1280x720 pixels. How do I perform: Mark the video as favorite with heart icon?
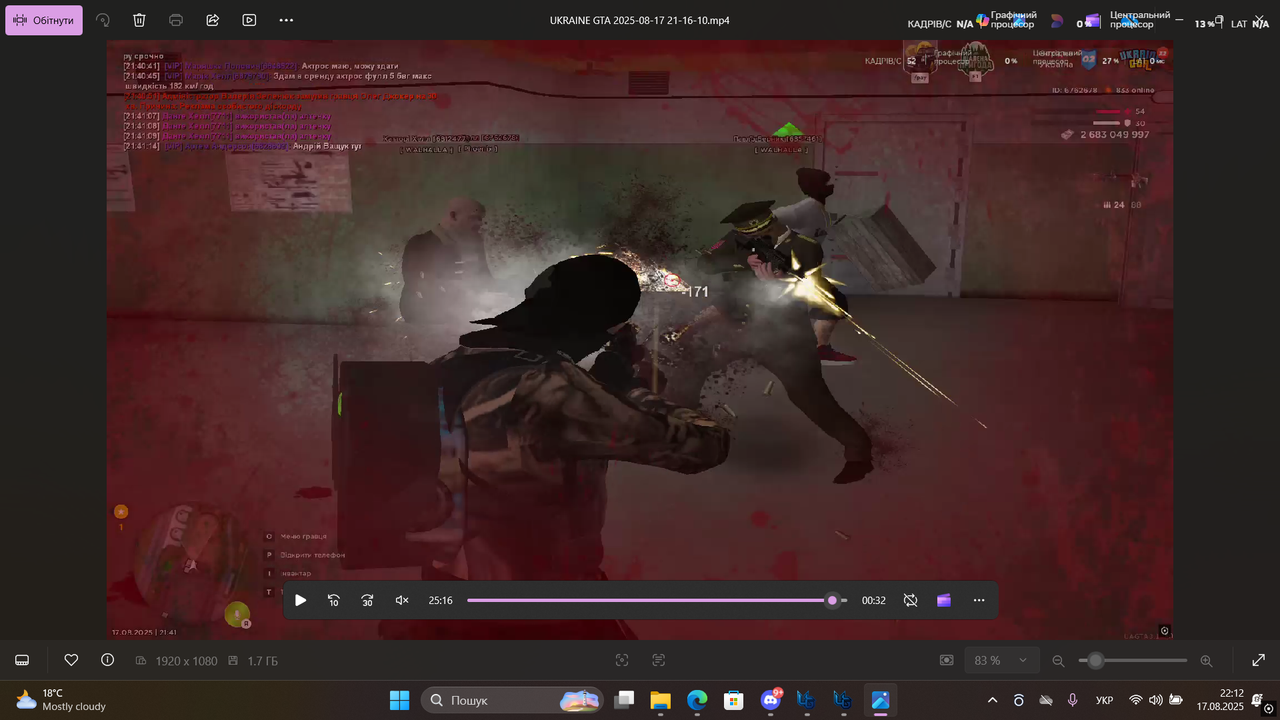point(71,660)
